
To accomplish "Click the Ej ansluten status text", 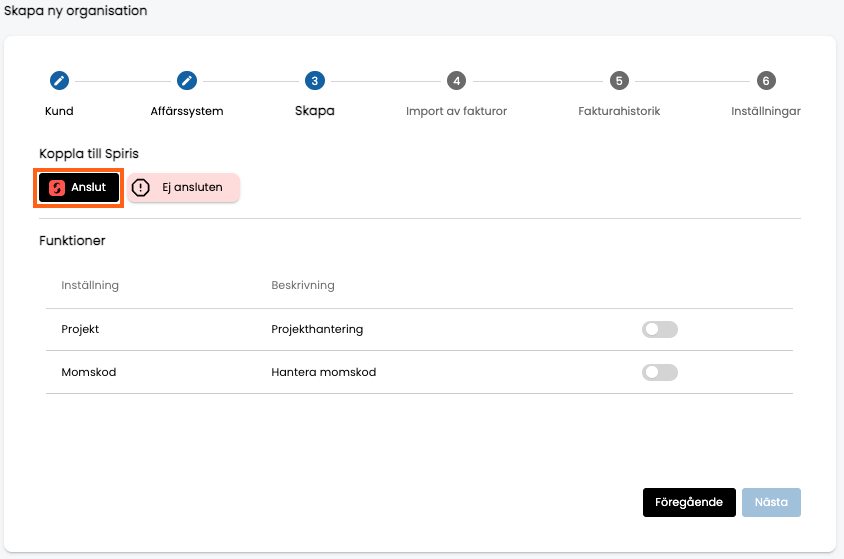I will click(192, 187).
